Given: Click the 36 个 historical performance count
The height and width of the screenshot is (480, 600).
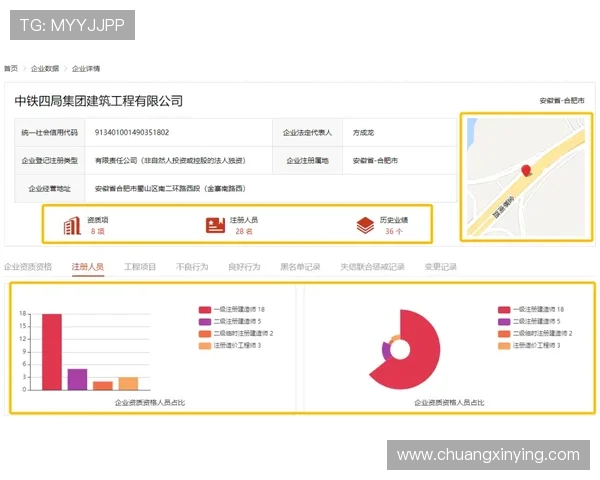Looking at the screenshot, I should [394, 231].
